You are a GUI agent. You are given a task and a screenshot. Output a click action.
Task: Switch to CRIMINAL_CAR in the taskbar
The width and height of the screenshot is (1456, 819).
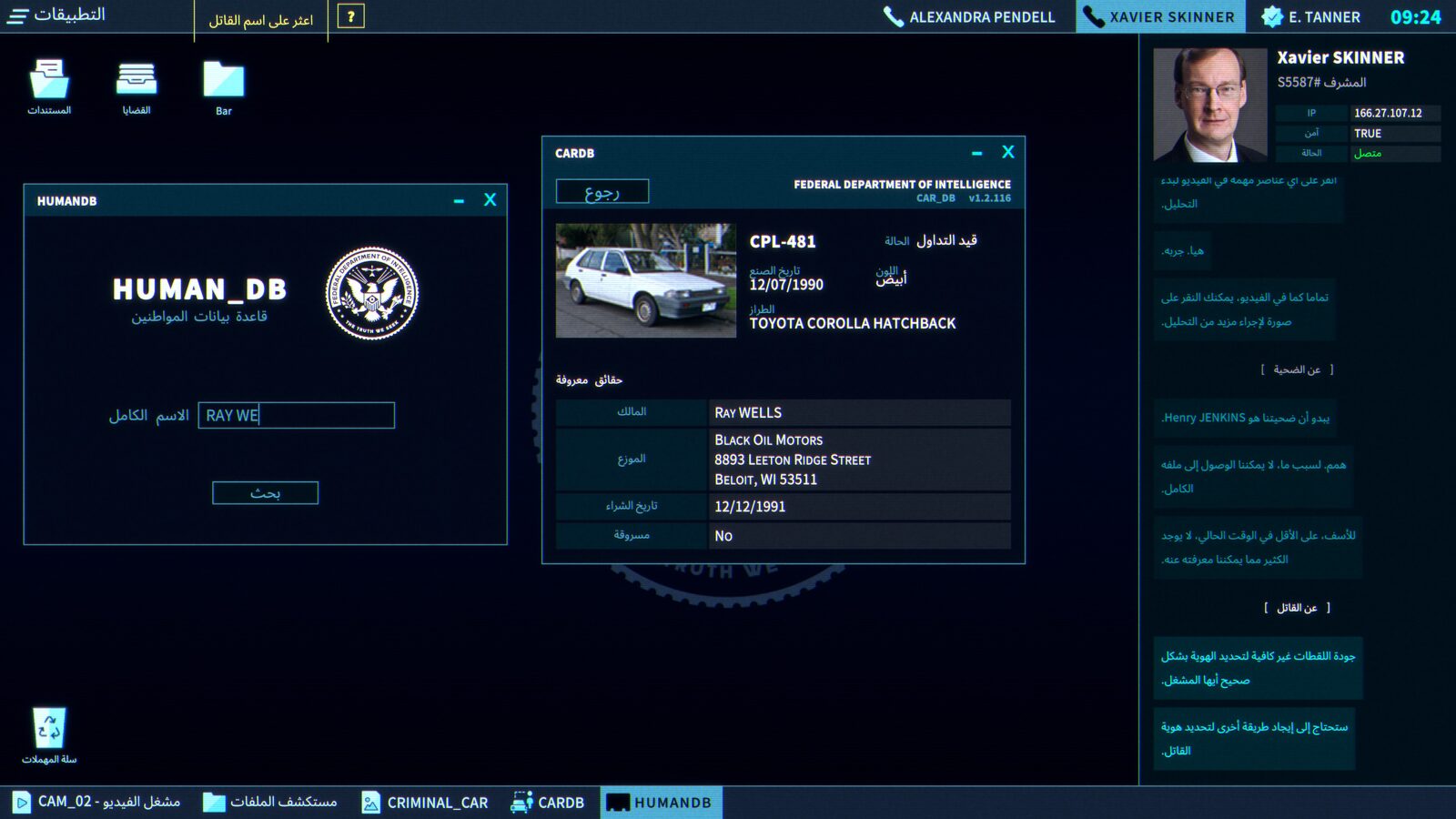[x=425, y=802]
